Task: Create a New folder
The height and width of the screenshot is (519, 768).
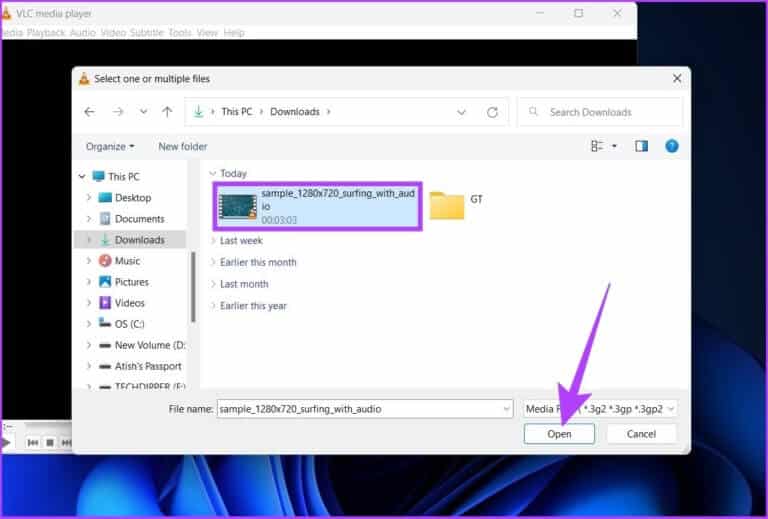Action: point(183,146)
